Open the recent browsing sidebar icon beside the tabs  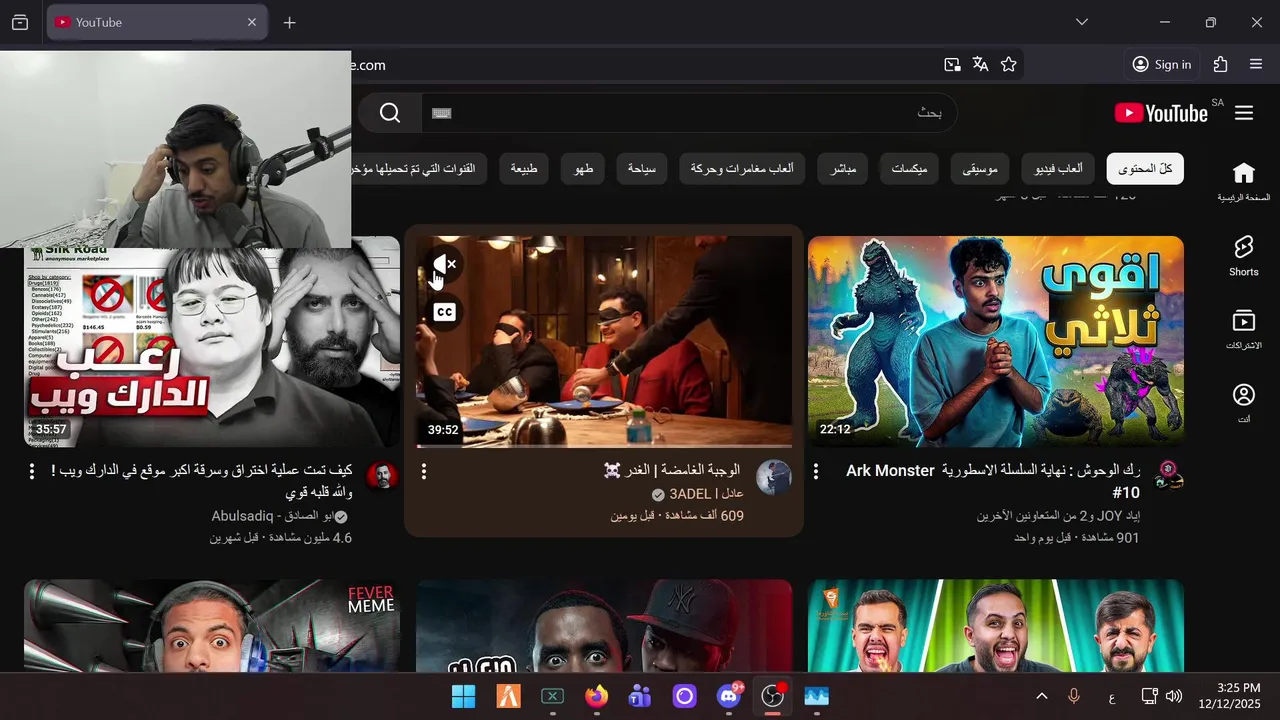coord(20,22)
